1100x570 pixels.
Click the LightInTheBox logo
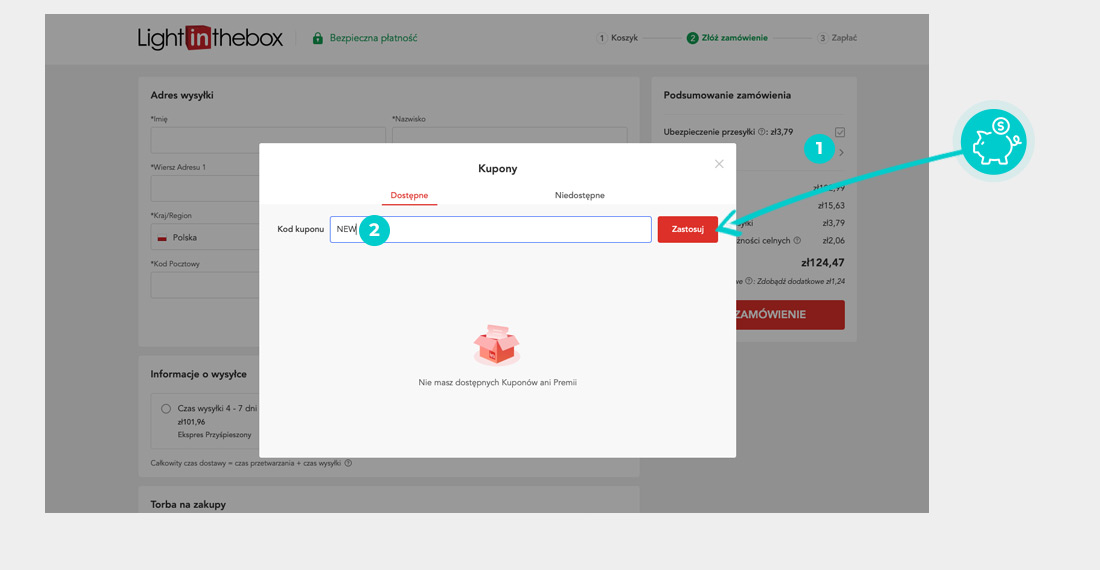[210, 38]
